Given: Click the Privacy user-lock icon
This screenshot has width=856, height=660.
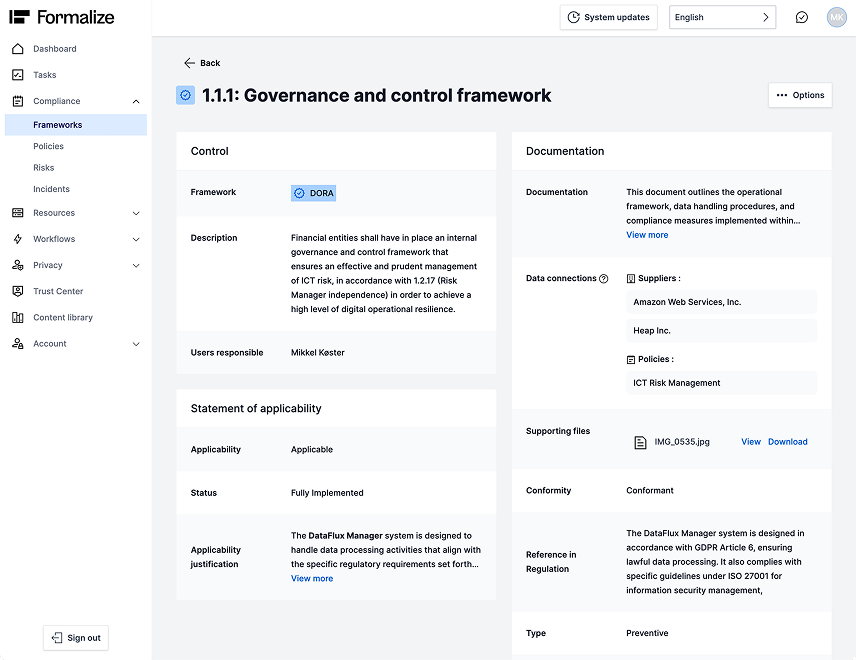Looking at the screenshot, I should 17,265.
